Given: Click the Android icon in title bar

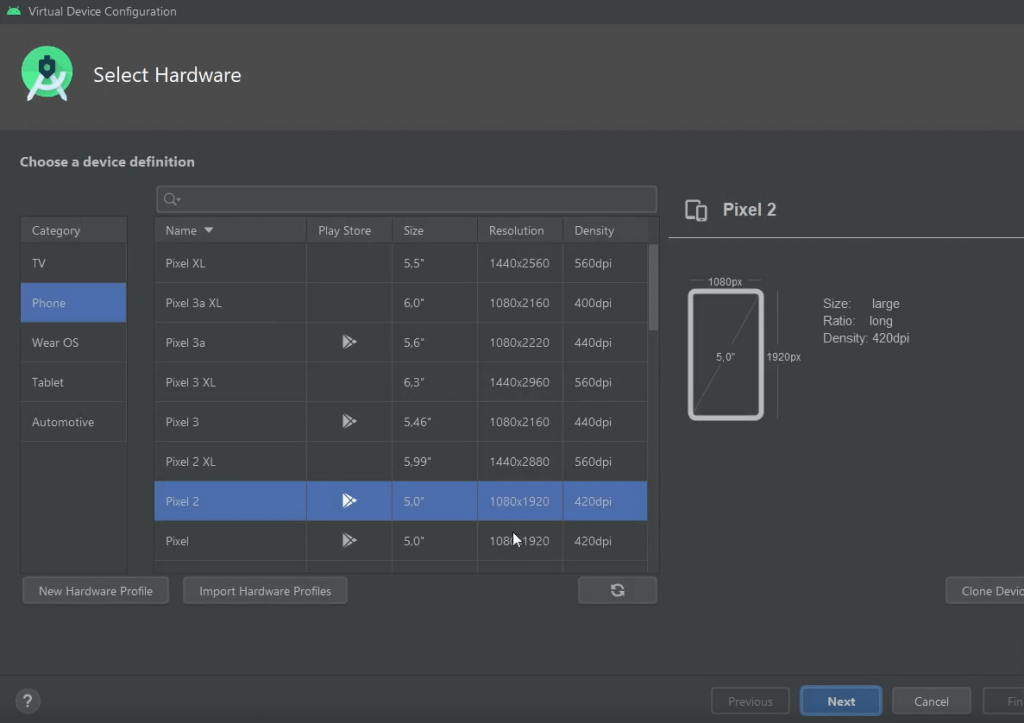Looking at the screenshot, I should point(14,11).
